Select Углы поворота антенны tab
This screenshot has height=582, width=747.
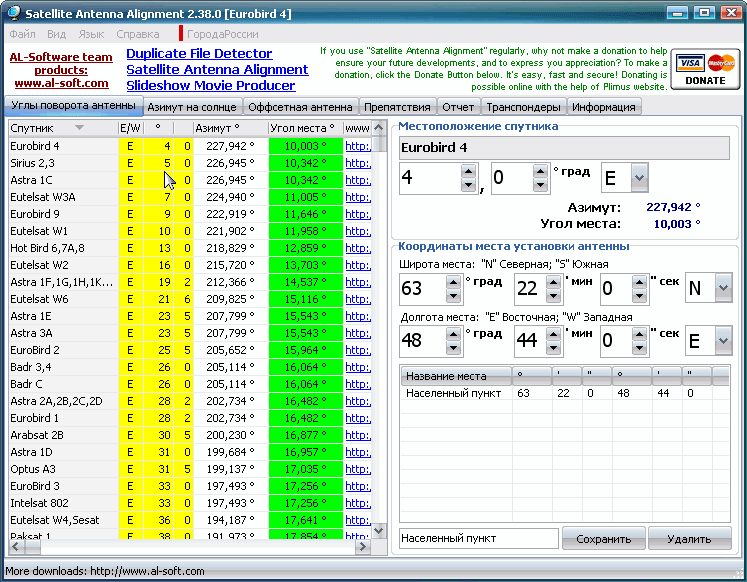73,106
